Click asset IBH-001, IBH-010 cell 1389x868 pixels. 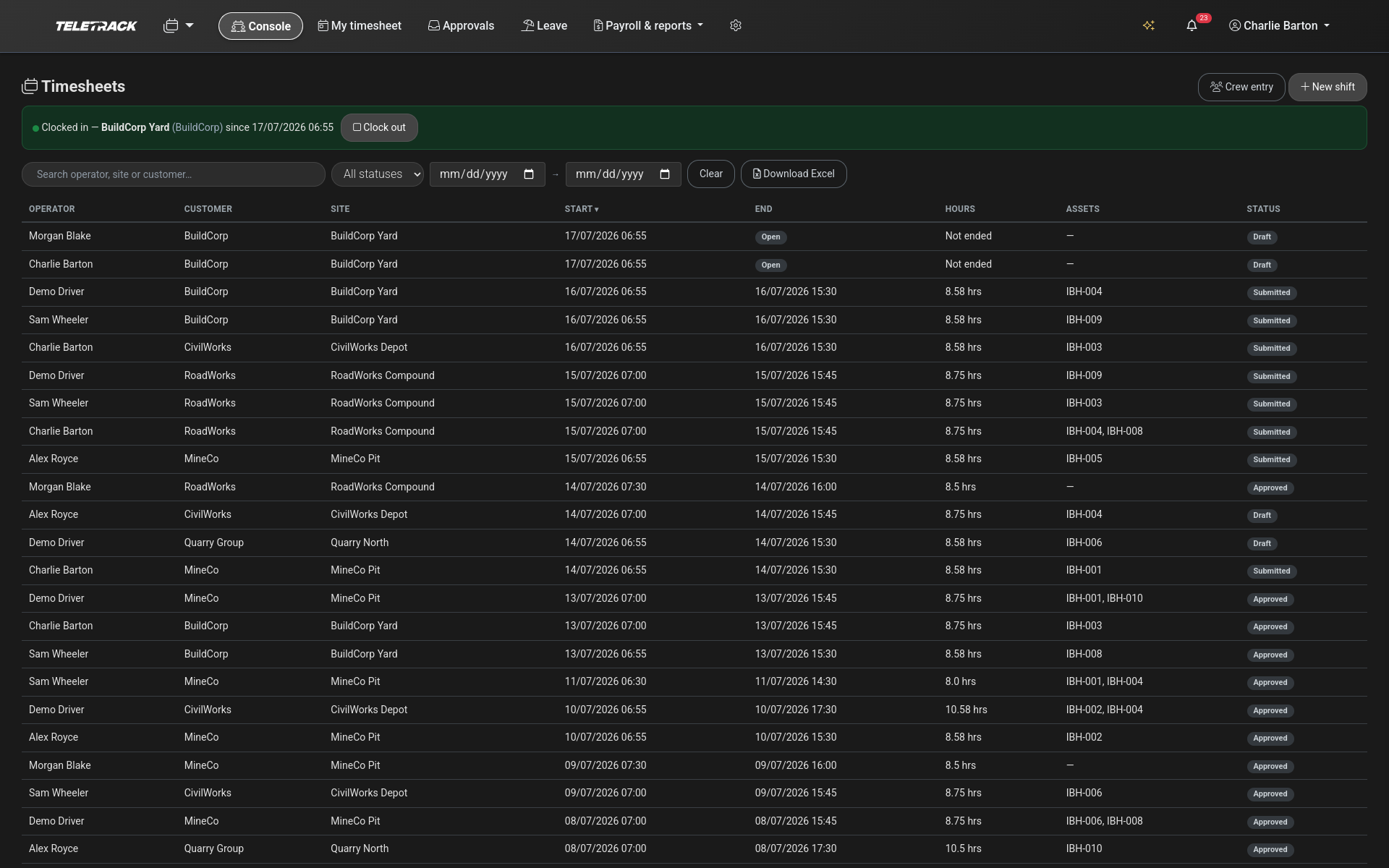1104,598
